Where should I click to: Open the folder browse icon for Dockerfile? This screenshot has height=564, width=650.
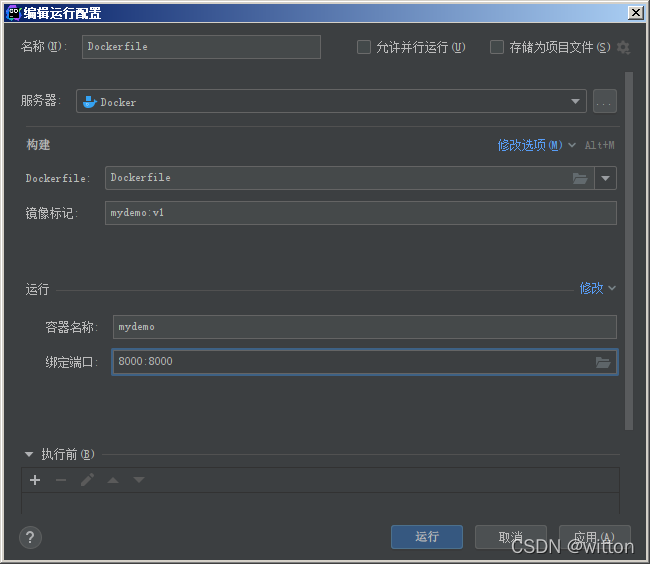tap(580, 179)
